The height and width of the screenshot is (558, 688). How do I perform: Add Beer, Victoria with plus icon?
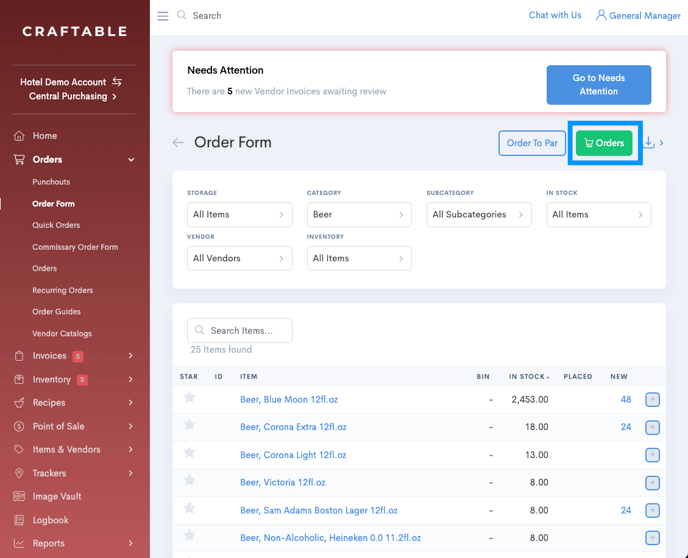652,483
